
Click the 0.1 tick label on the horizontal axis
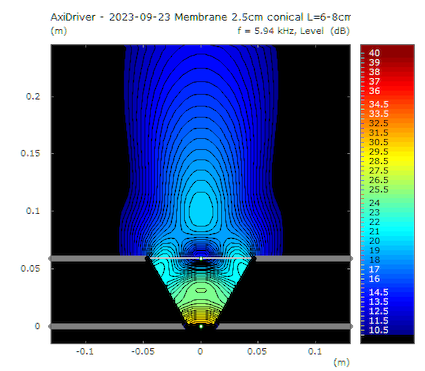(315, 351)
